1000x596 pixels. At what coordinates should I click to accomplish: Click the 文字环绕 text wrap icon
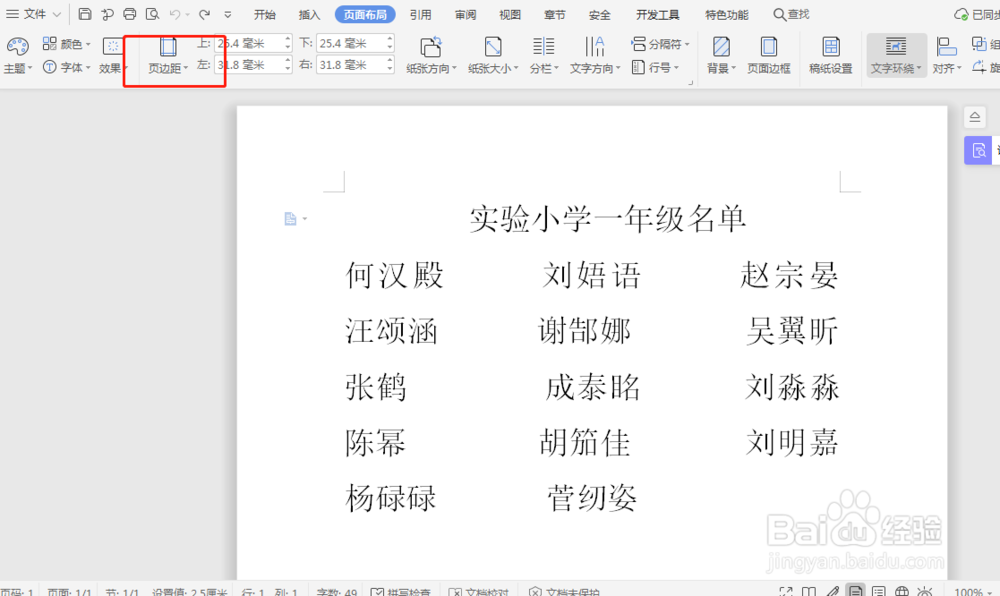[x=895, y=47]
